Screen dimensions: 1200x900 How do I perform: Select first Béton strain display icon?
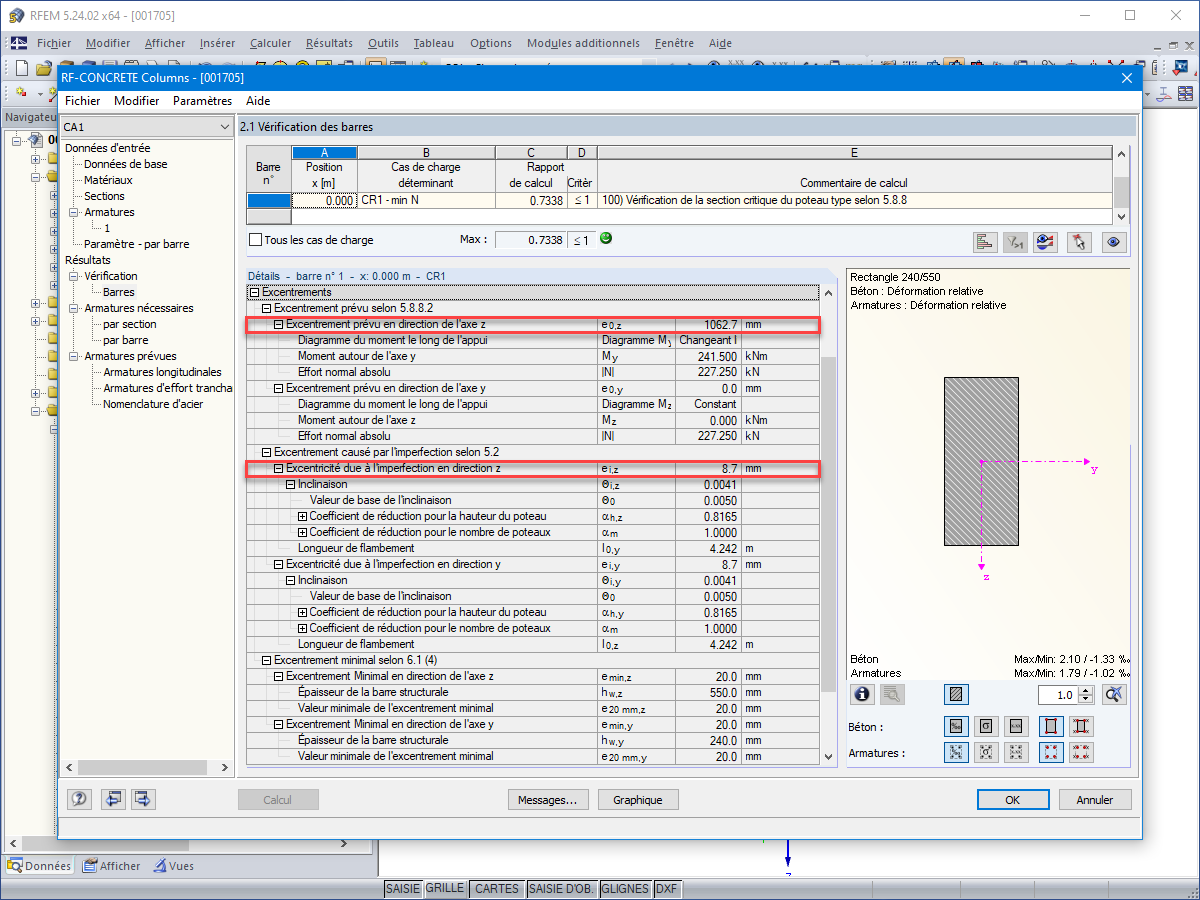956,726
